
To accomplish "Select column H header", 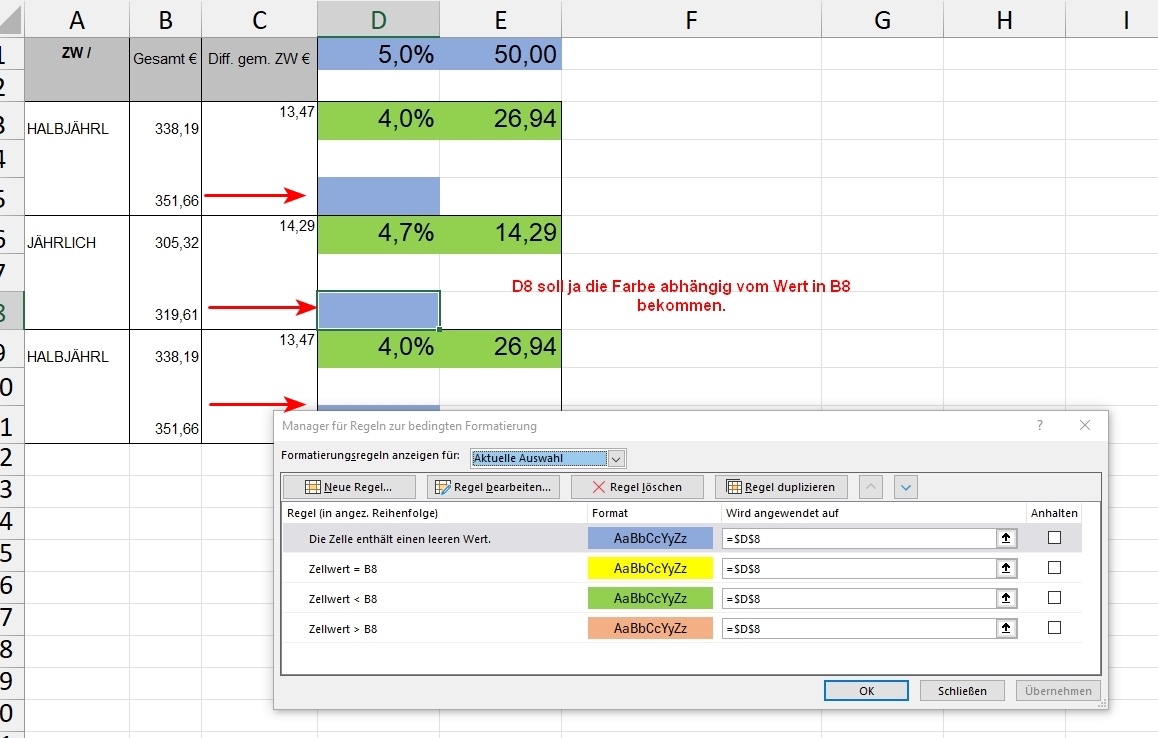I will click(x=1004, y=19).
